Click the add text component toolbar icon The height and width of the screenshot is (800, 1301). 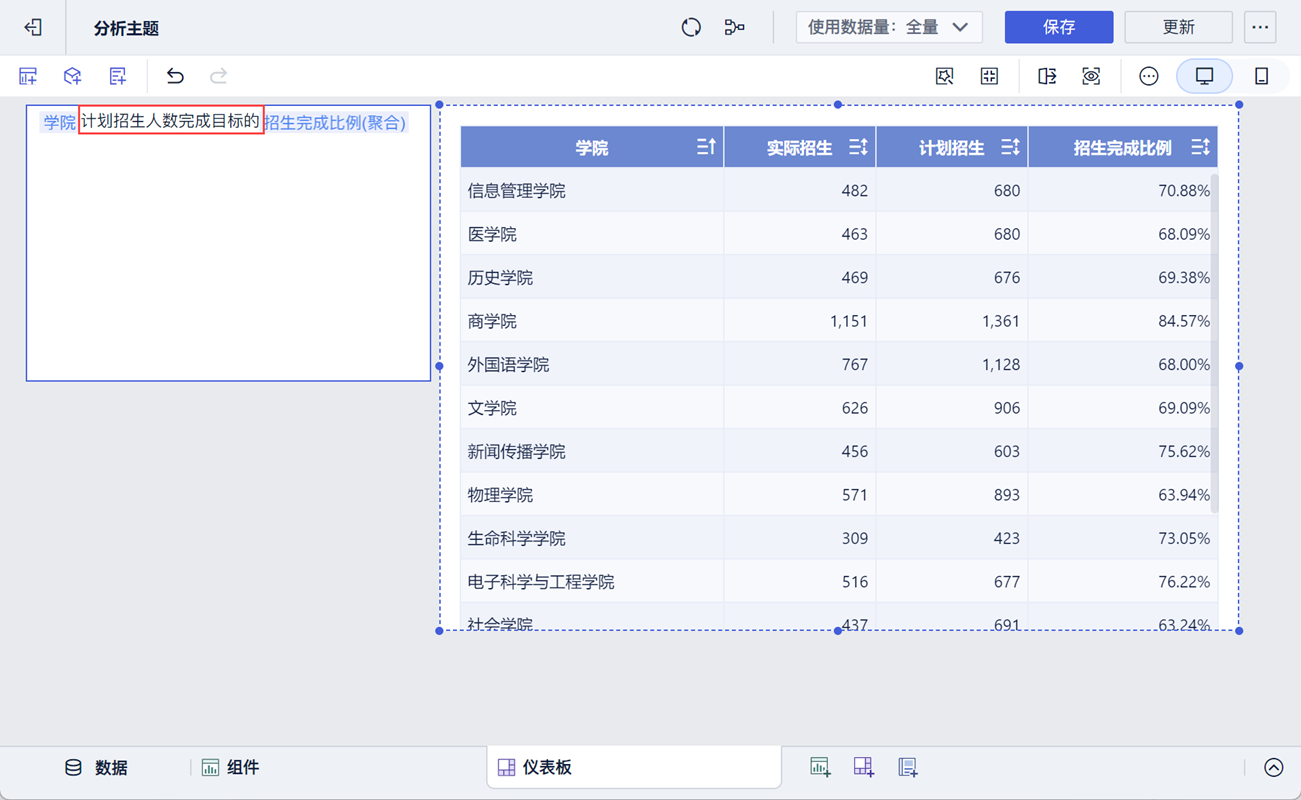point(117,76)
